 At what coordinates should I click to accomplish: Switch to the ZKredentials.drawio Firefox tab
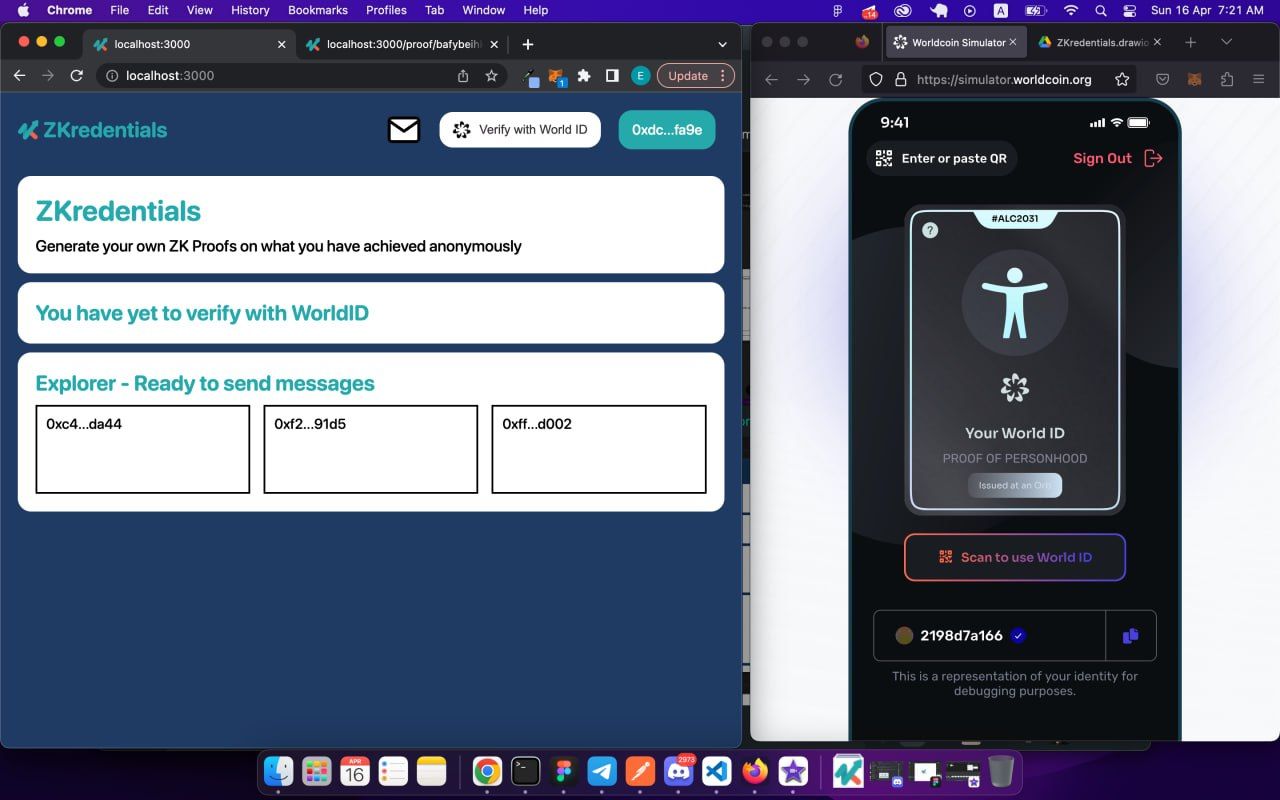pyautogui.click(x=1098, y=42)
